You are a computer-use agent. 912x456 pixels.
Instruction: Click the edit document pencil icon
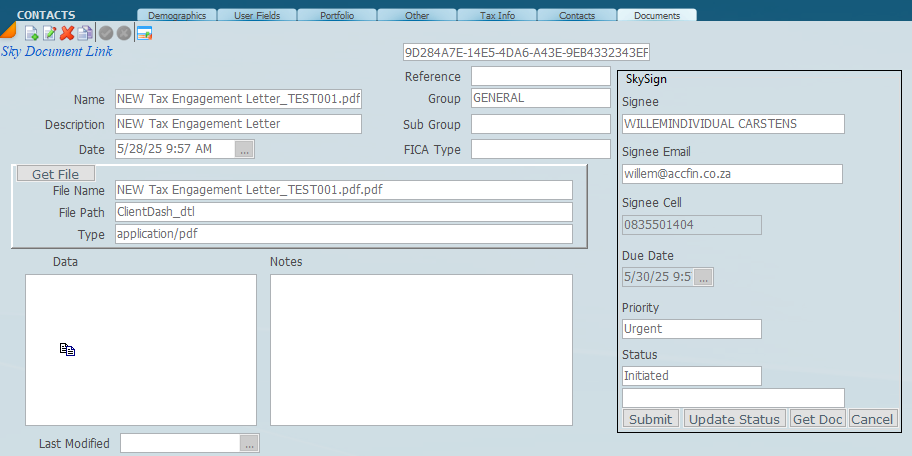click(49, 33)
